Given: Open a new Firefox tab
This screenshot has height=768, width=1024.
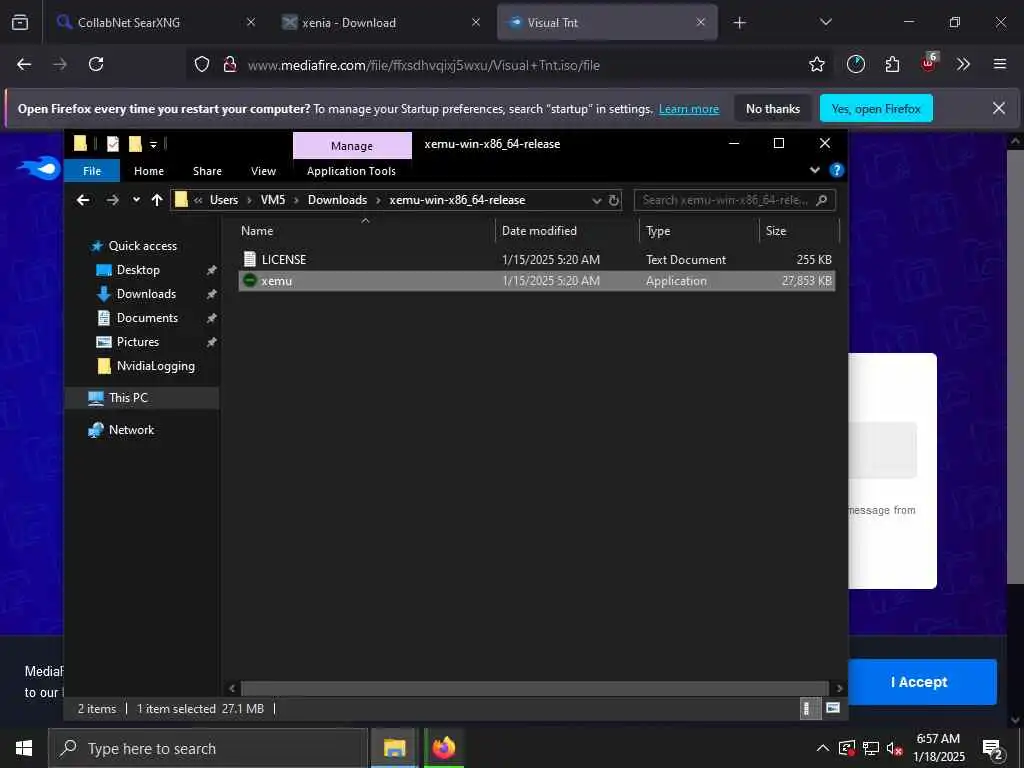Looking at the screenshot, I should click(739, 23).
